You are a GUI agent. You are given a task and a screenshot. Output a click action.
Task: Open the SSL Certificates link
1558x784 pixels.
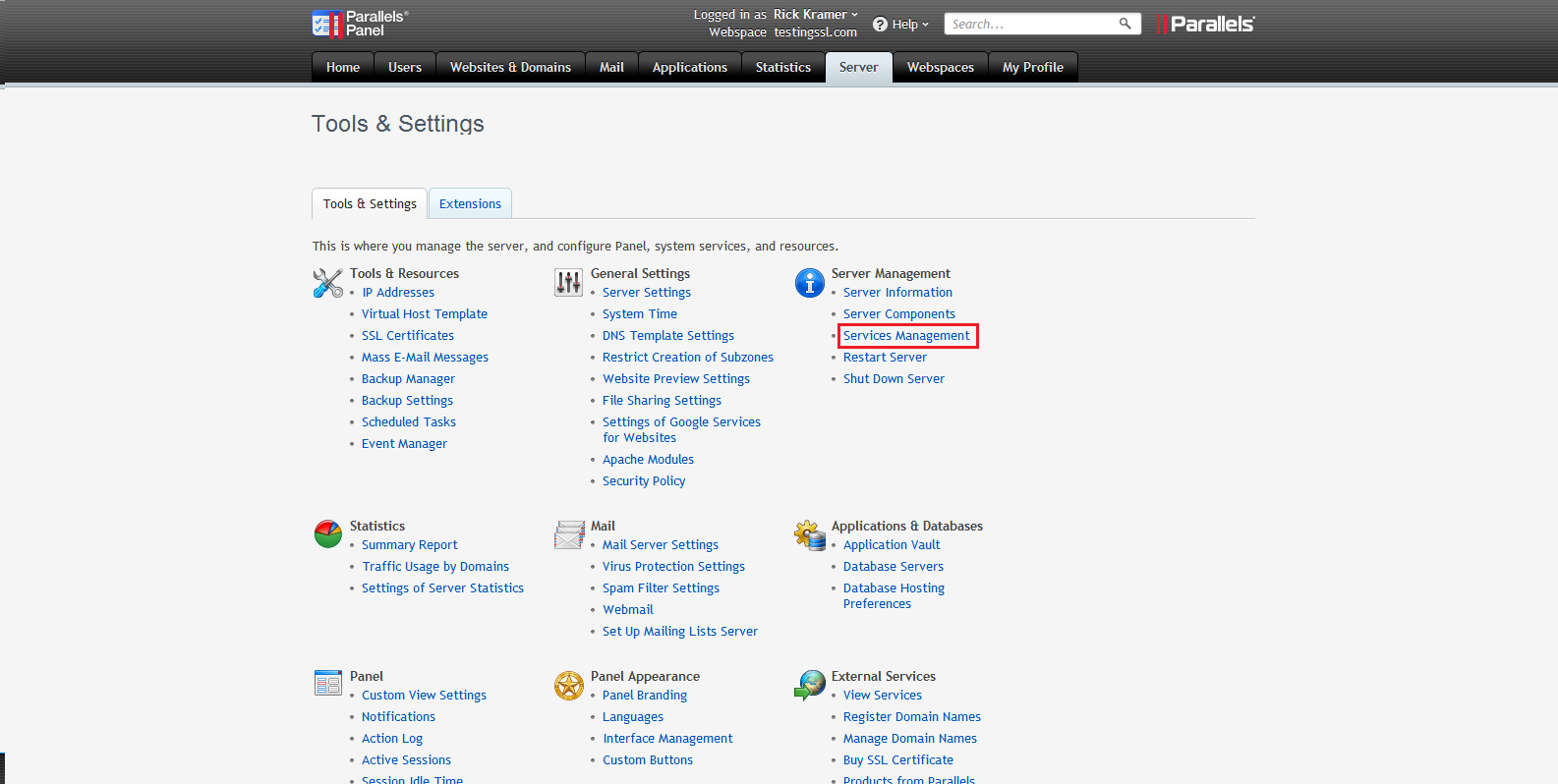[408, 336]
